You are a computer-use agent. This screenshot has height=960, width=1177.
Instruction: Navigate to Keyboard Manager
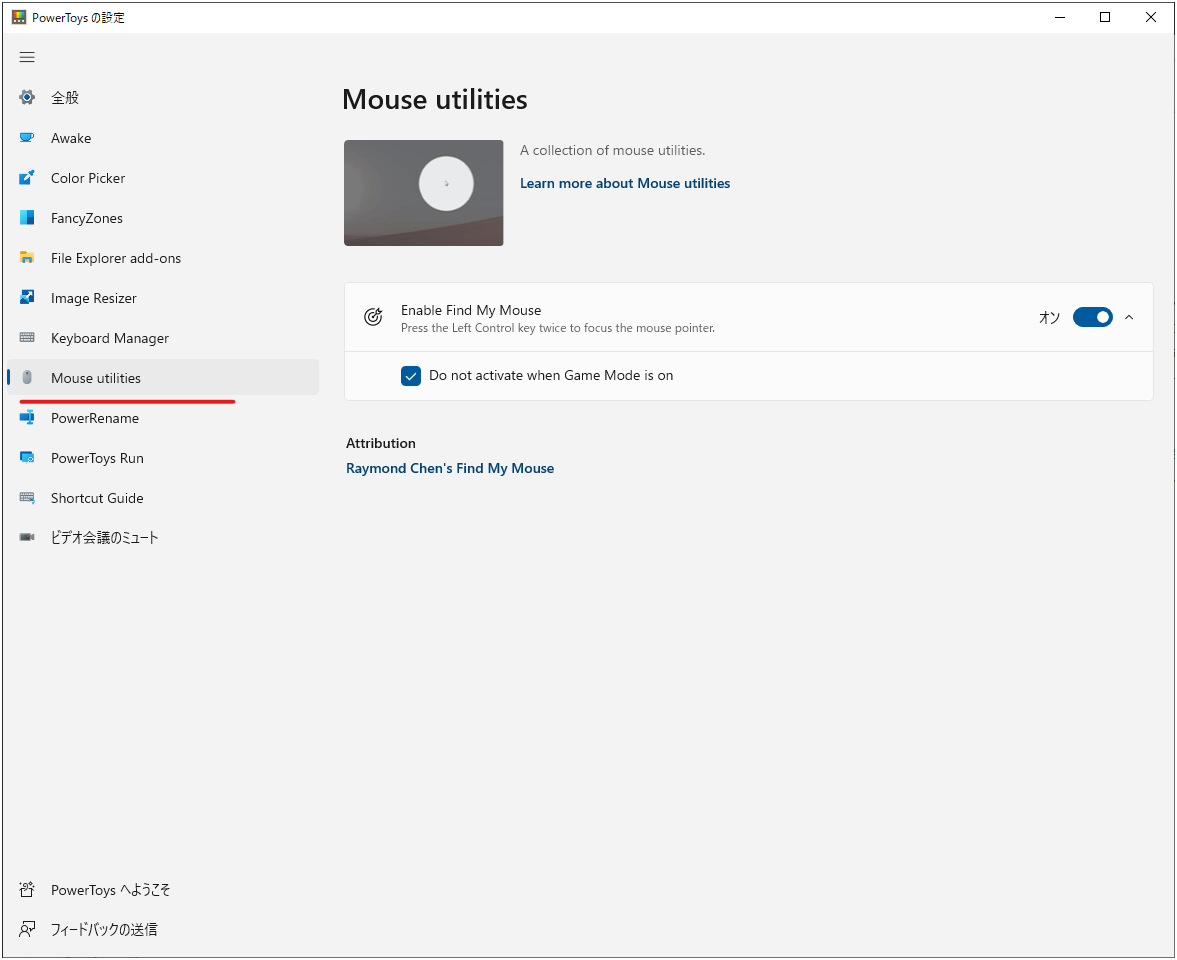(x=163, y=339)
